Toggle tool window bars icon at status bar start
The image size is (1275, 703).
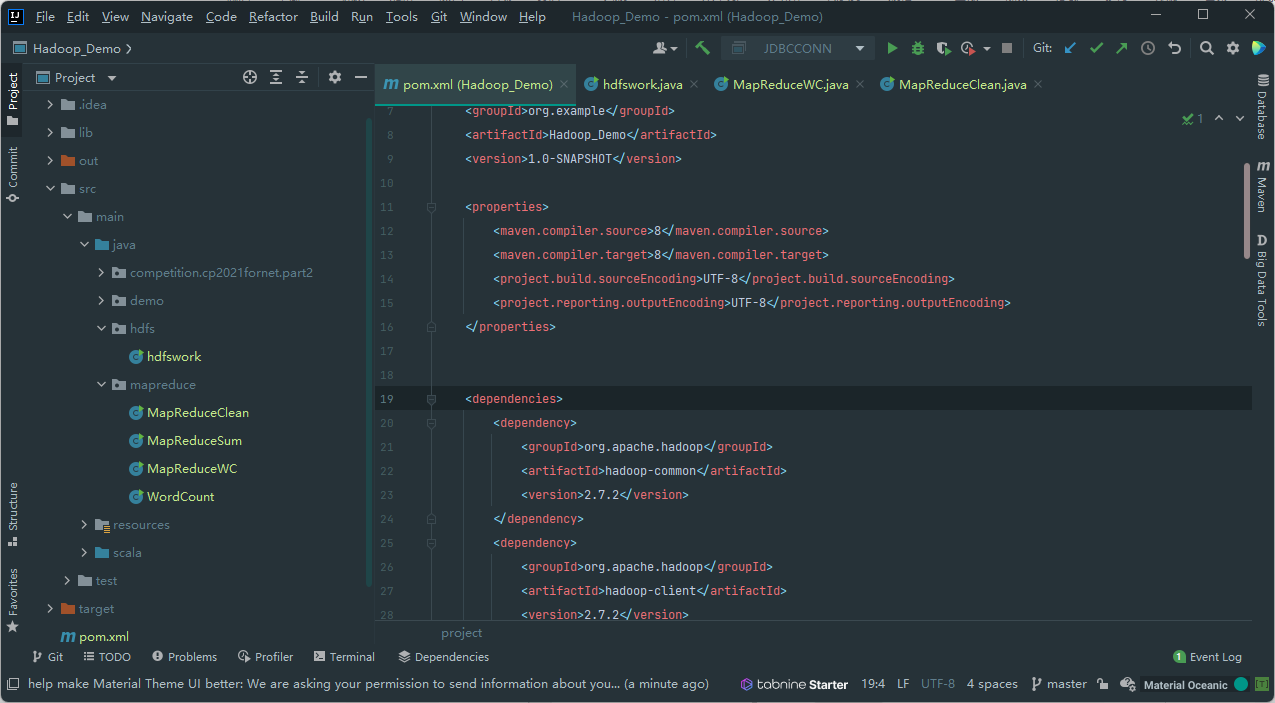13,684
